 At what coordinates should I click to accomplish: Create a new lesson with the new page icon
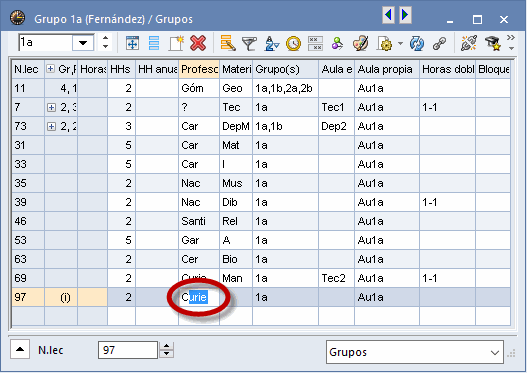pos(176,43)
